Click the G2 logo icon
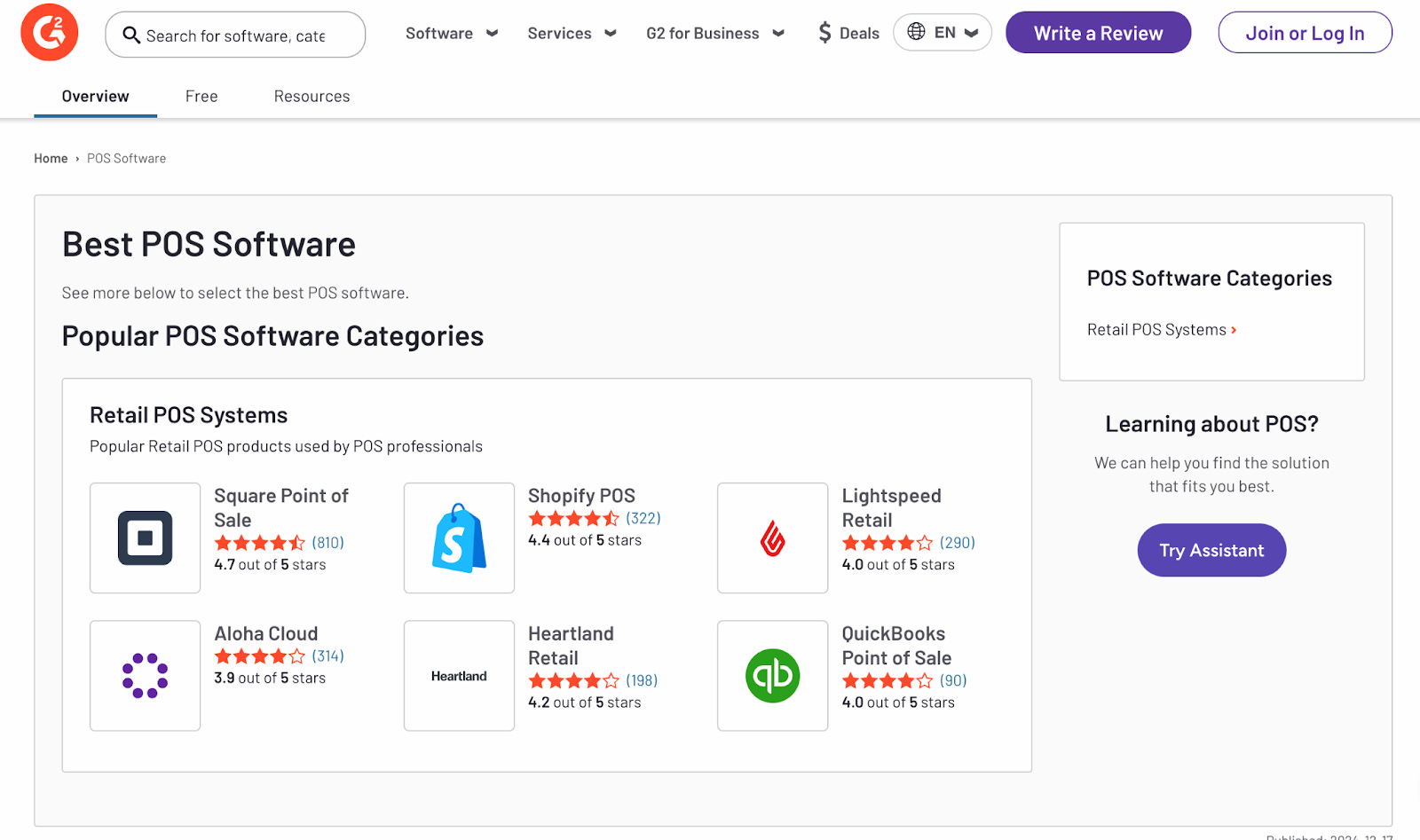 pyautogui.click(x=50, y=32)
